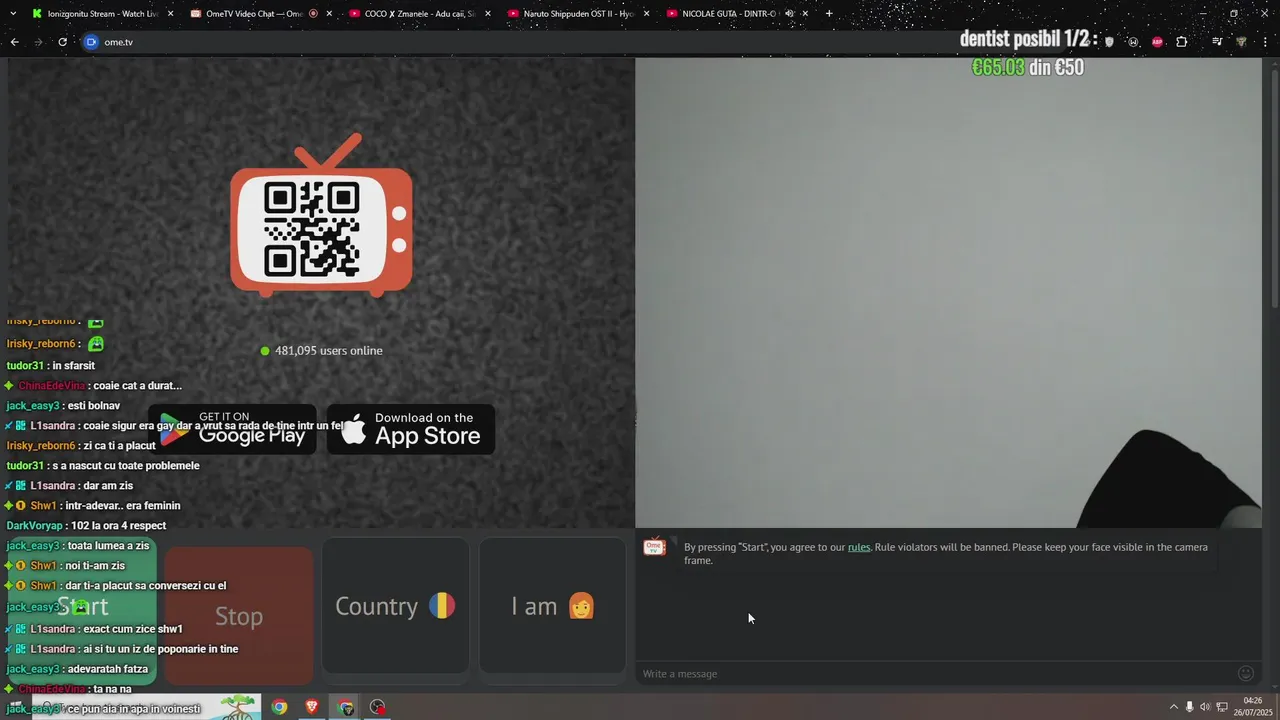
Task: Open Google Chrome from the taskbar
Action: tap(279, 707)
